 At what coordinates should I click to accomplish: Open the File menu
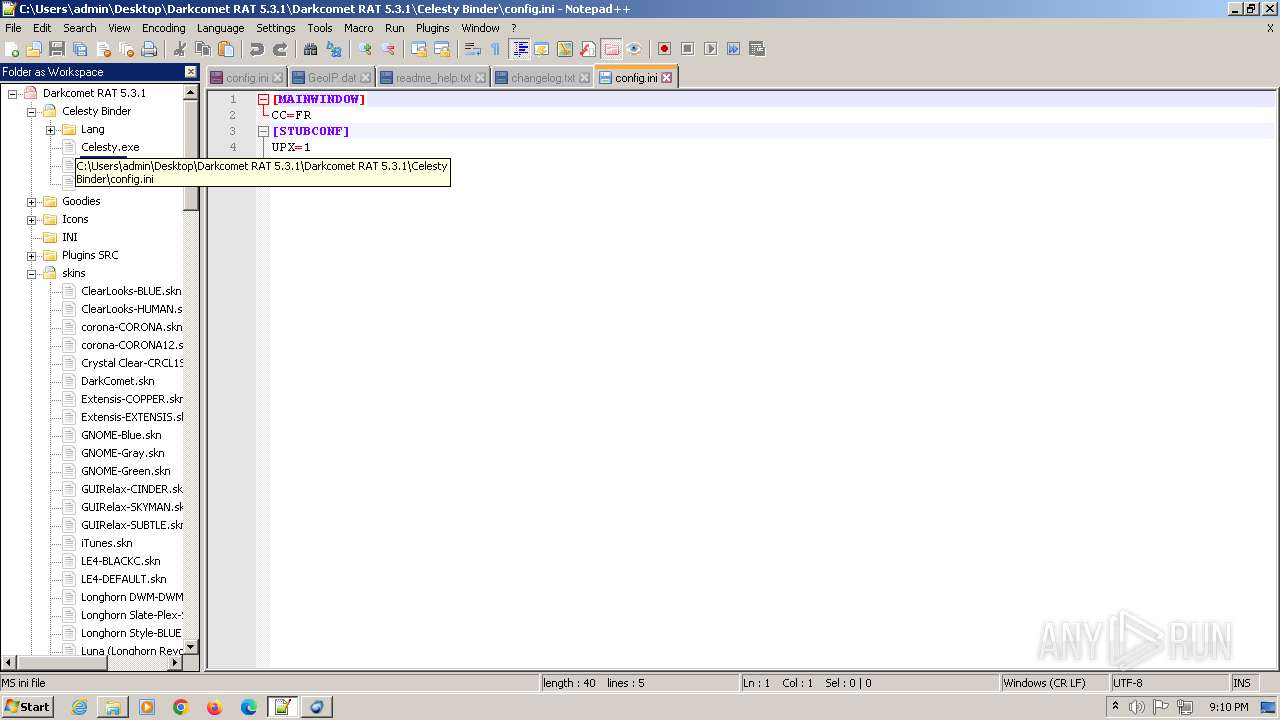pyautogui.click(x=13, y=28)
